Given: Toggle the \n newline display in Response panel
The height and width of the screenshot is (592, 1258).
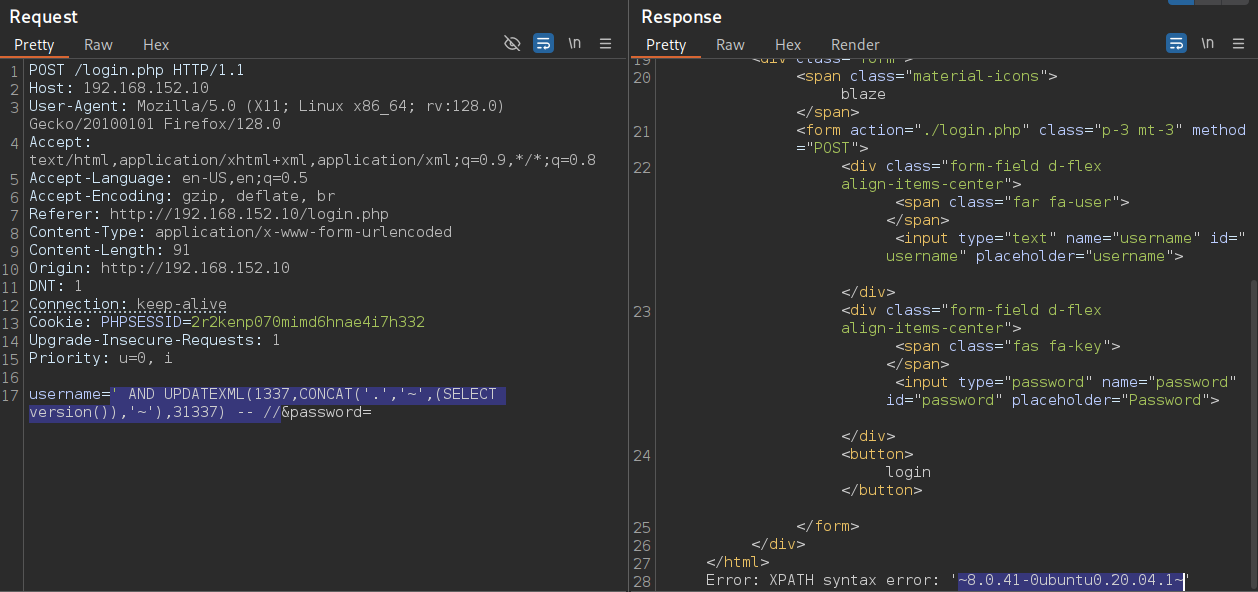Looking at the screenshot, I should pyautogui.click(x=1208, y=43).
